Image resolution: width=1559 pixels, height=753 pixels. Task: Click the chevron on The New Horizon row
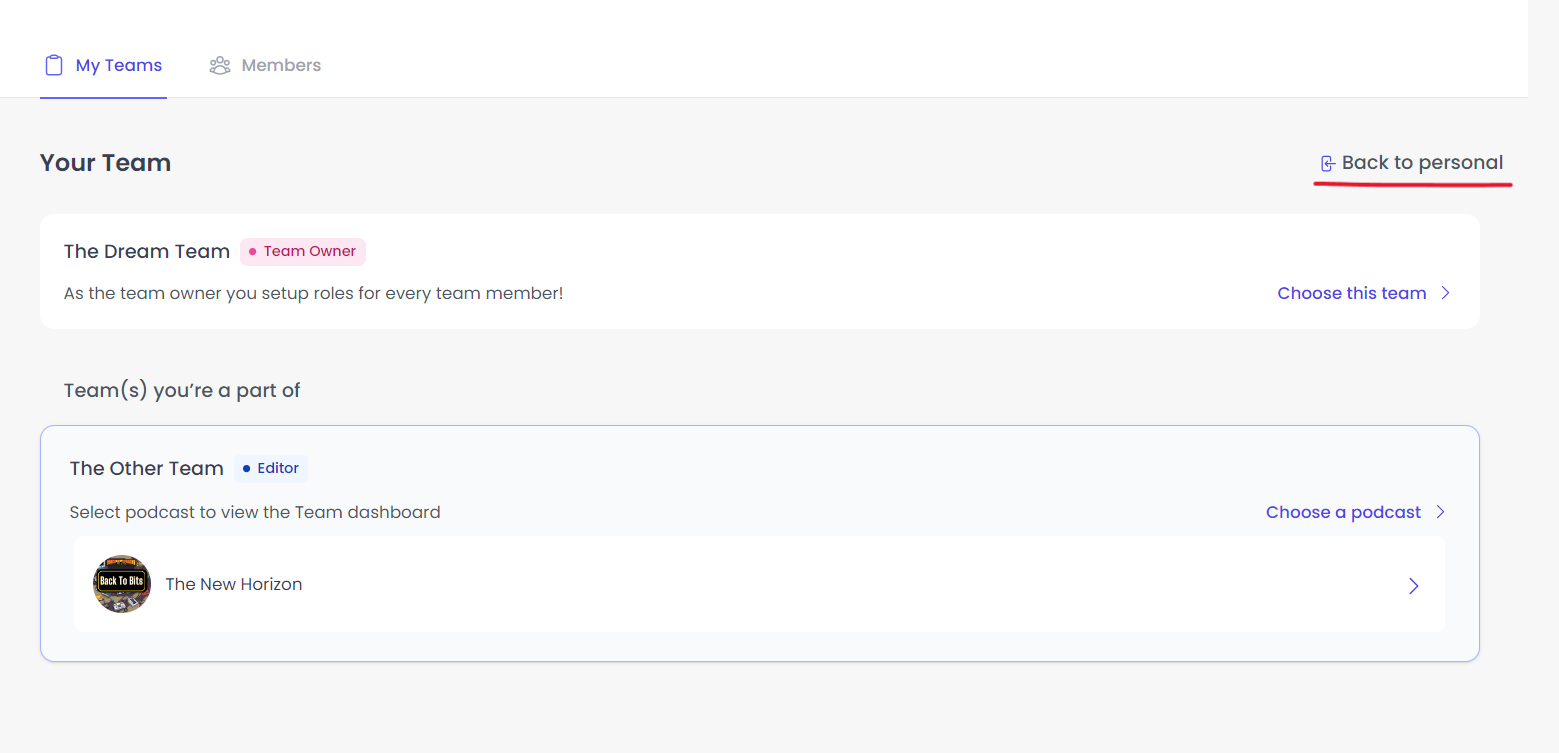pyautogui.click(x=1413, y=586)
